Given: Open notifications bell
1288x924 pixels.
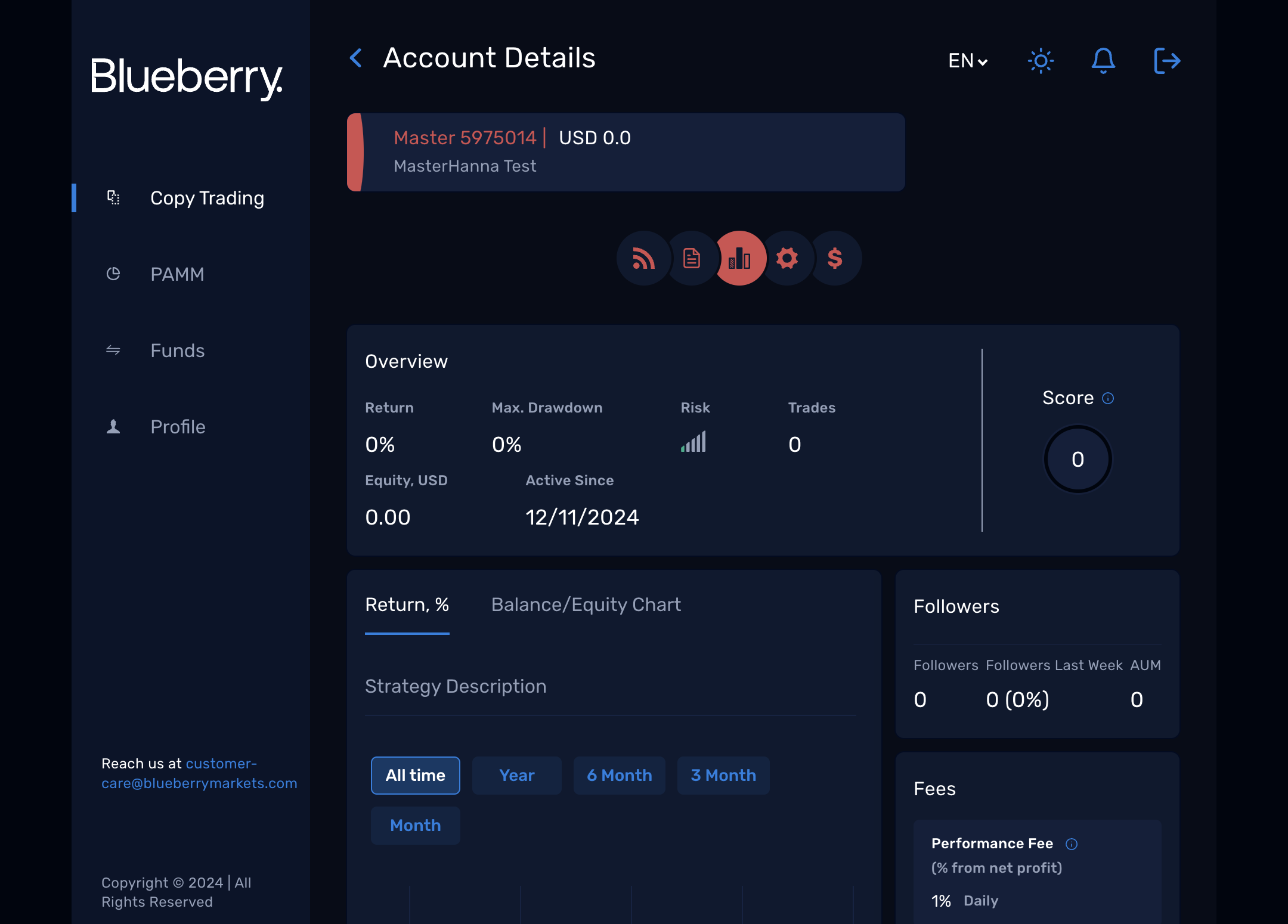Looking at the screenshot, I should 1103,61.
